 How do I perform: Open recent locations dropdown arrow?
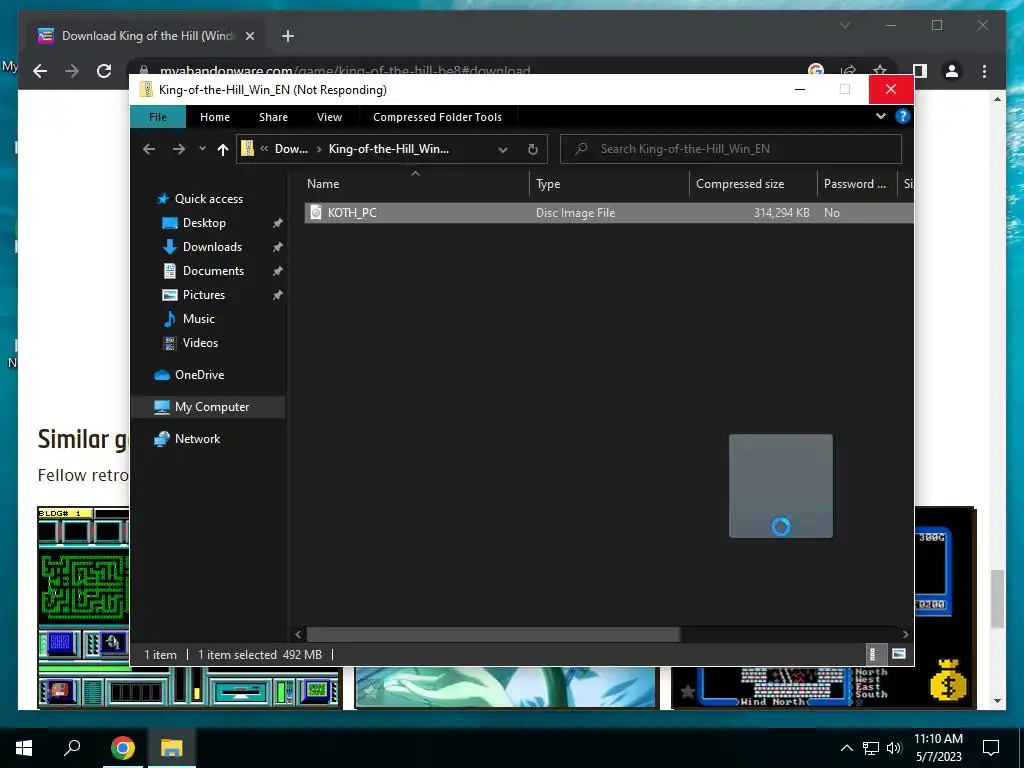point(202,149)
